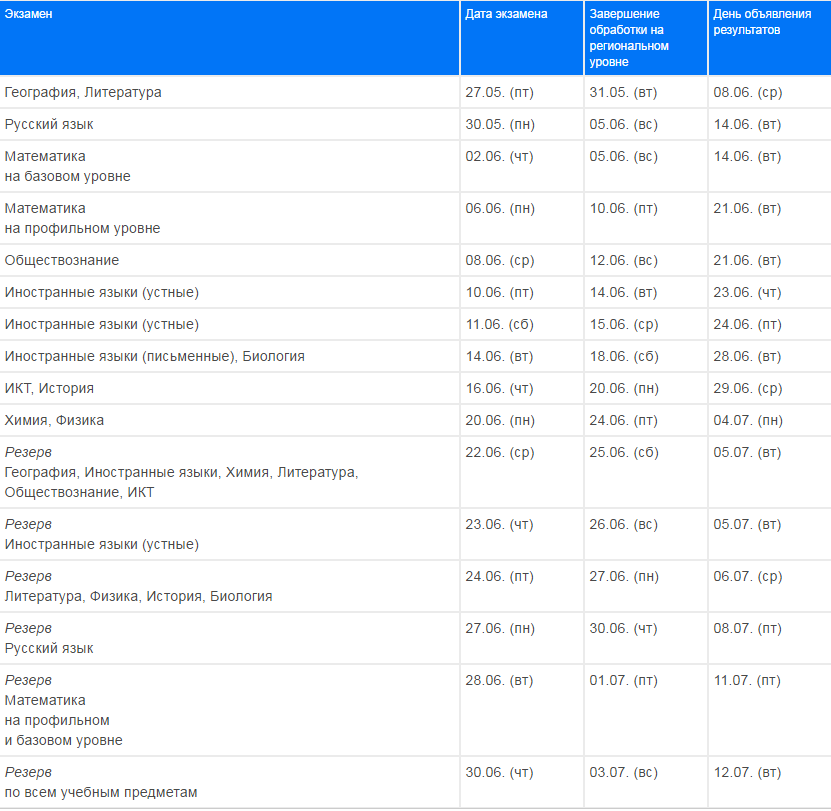Select exam date '06.06. (пн)'
The width and height of the screenshot is (831, 811).
pos(521,218)
